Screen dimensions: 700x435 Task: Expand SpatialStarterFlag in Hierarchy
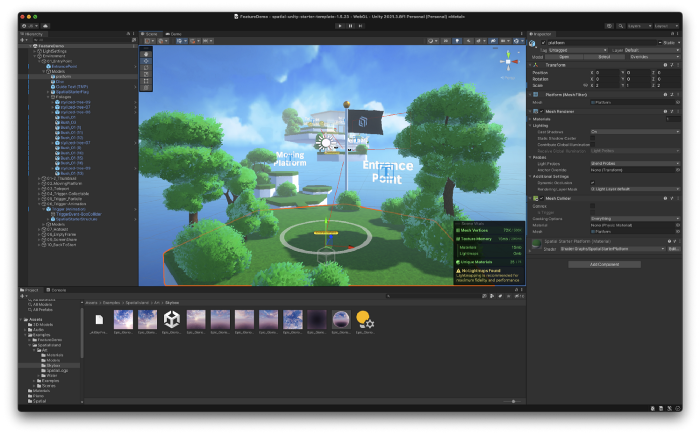coord(48,92)
